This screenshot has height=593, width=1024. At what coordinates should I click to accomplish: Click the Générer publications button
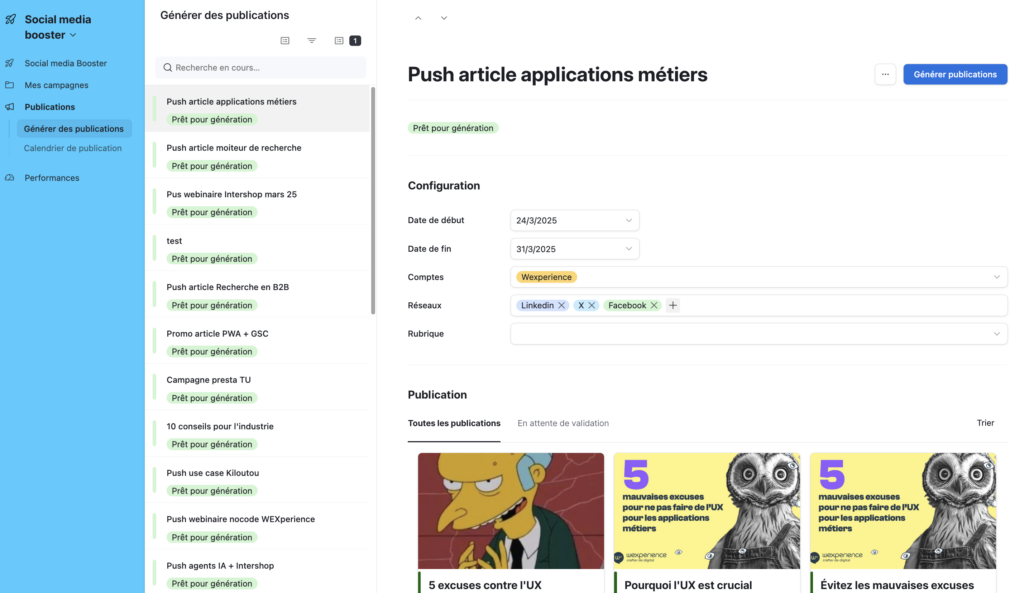tap(955, 74)
